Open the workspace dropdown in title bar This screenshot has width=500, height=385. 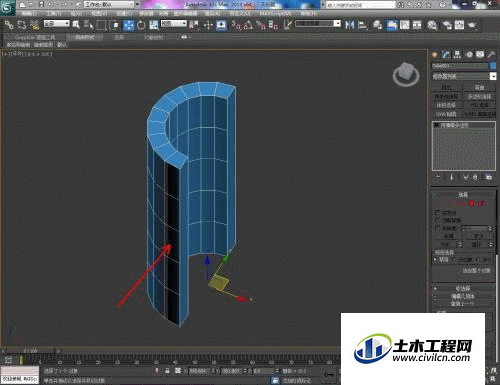pos(109,4)
